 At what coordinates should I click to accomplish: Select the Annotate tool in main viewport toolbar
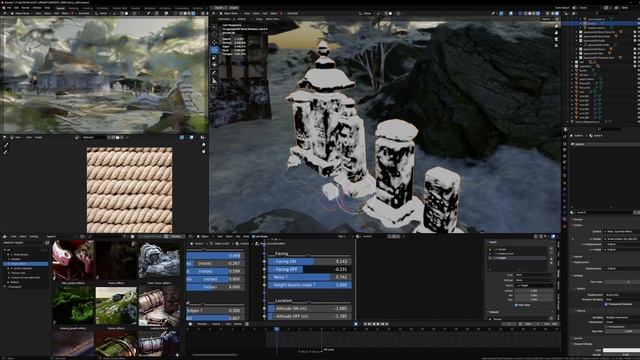215,73
